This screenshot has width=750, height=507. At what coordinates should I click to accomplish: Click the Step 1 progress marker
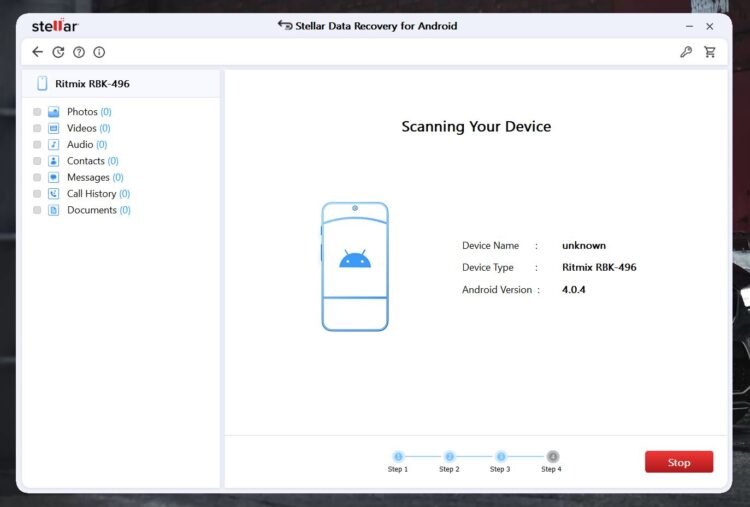(398, 456)
